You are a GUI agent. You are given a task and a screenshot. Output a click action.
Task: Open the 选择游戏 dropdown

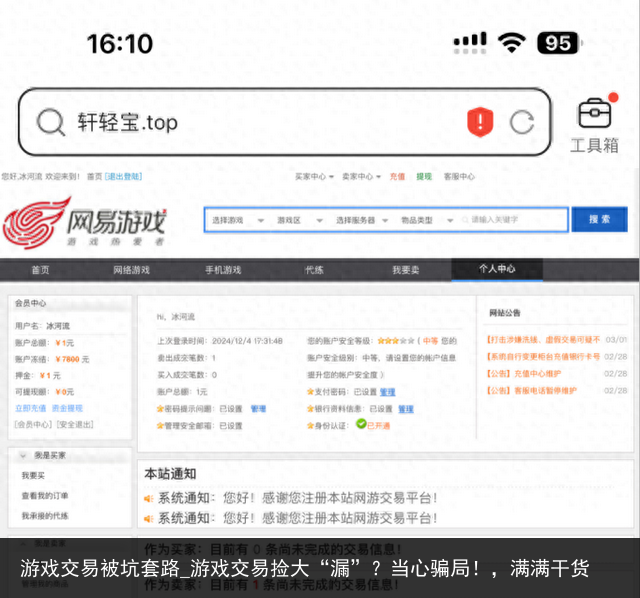point(237,219)
